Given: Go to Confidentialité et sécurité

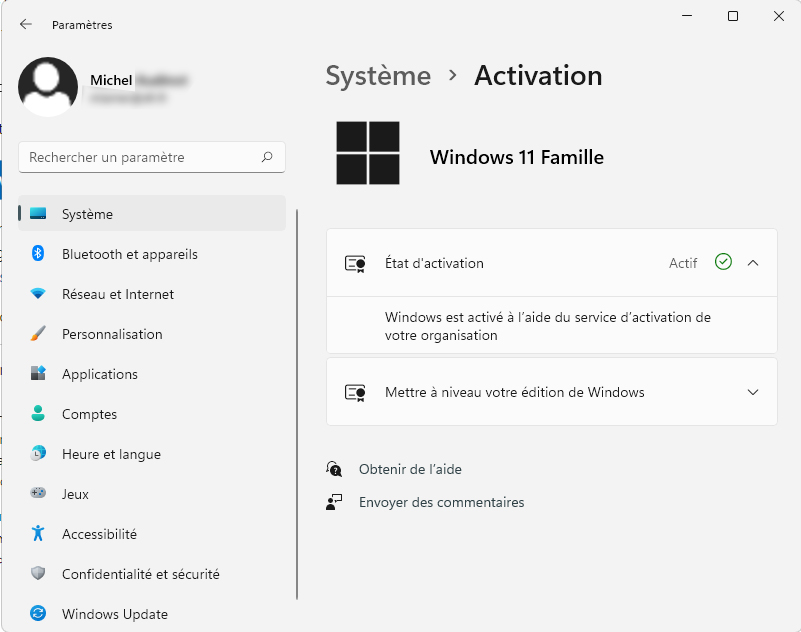Looking at the screenshot, I should [x=152, y=573].
